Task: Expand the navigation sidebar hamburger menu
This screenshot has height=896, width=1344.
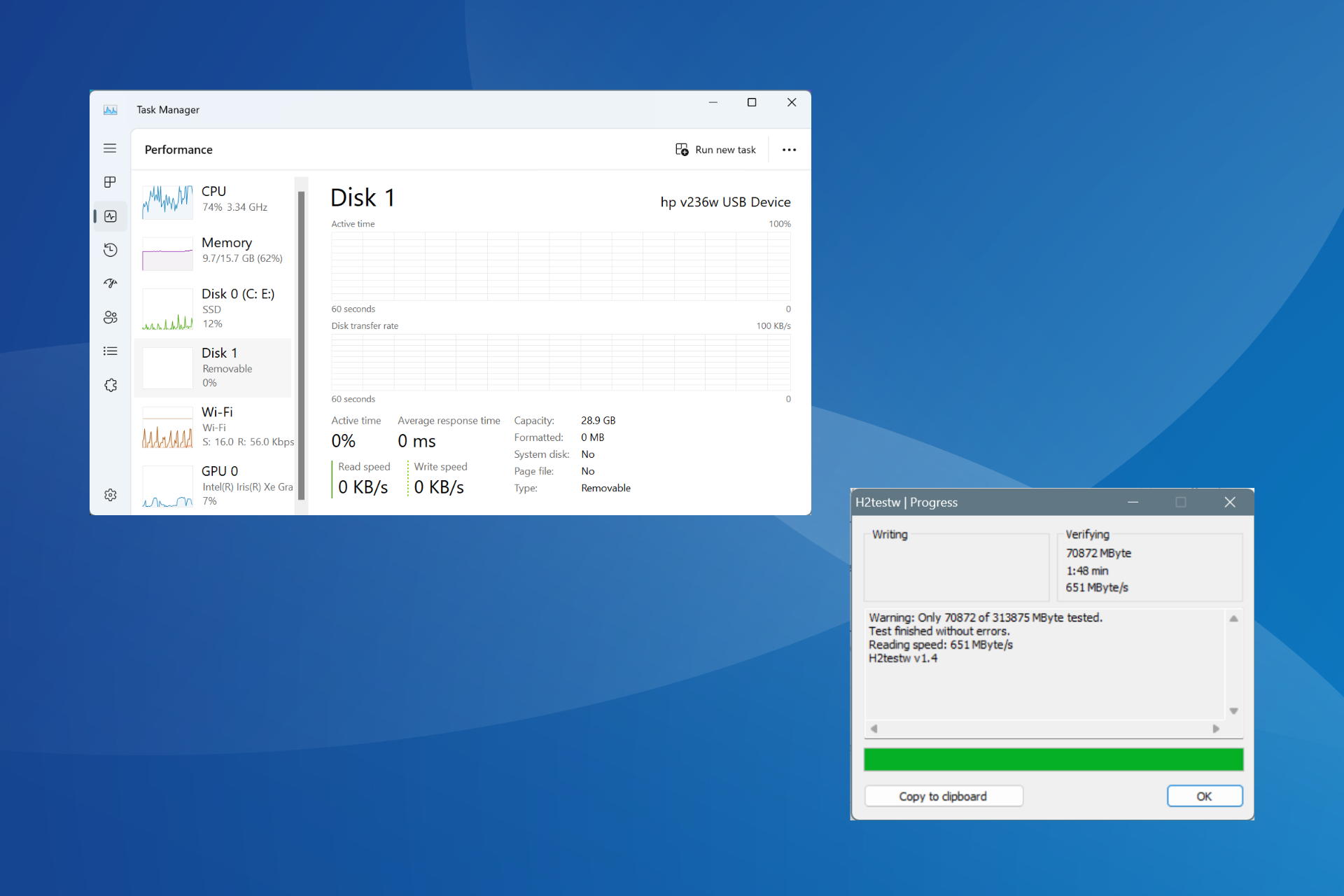Action: pos(110,148)
